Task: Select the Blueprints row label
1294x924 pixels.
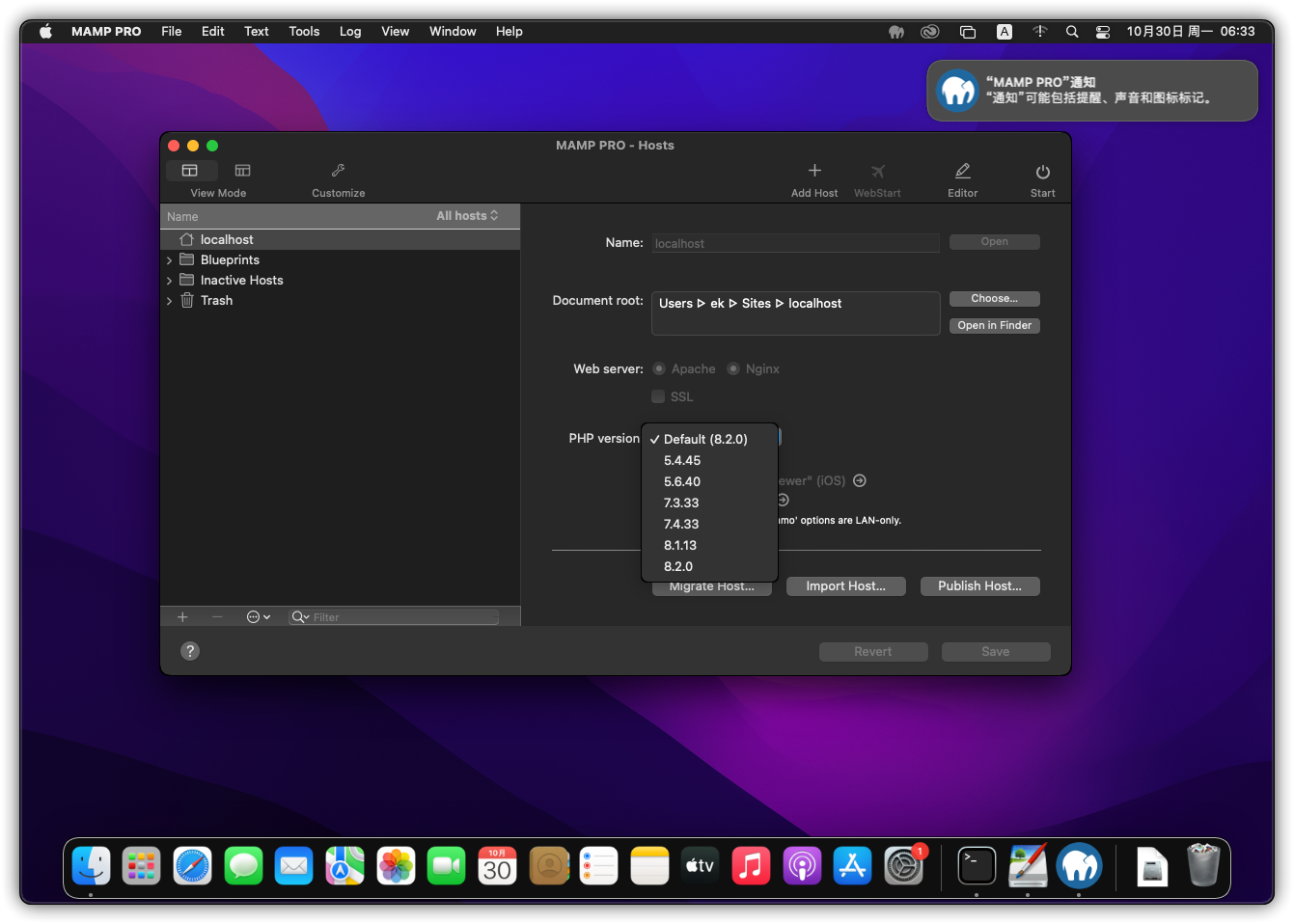Action: pos(230,260)
